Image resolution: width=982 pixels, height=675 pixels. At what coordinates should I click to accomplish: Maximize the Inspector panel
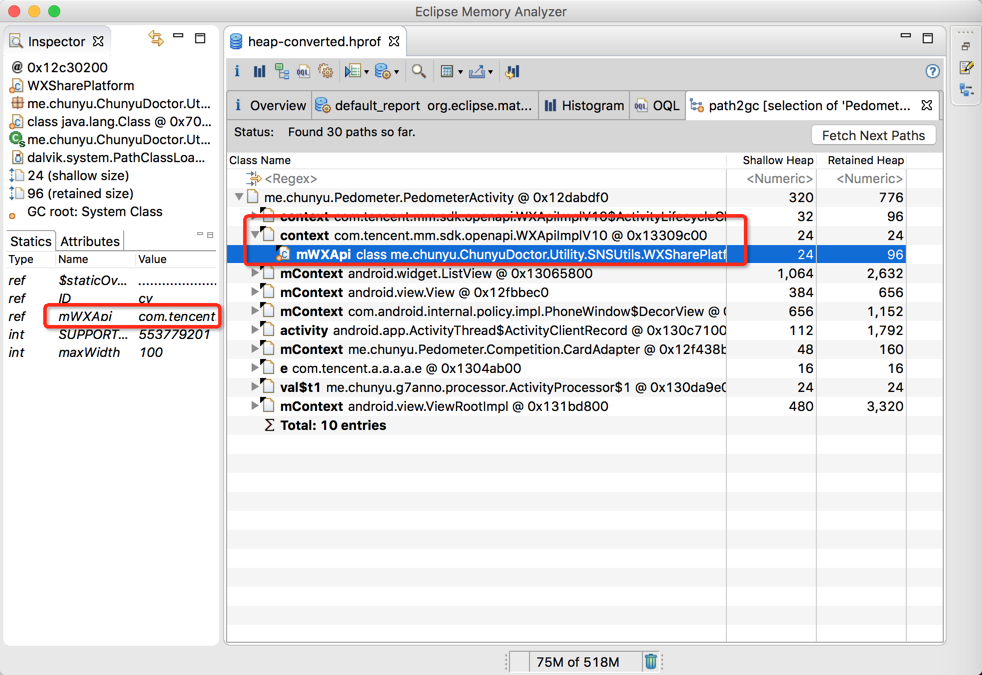pyautogui.click(x=200, y=38)
